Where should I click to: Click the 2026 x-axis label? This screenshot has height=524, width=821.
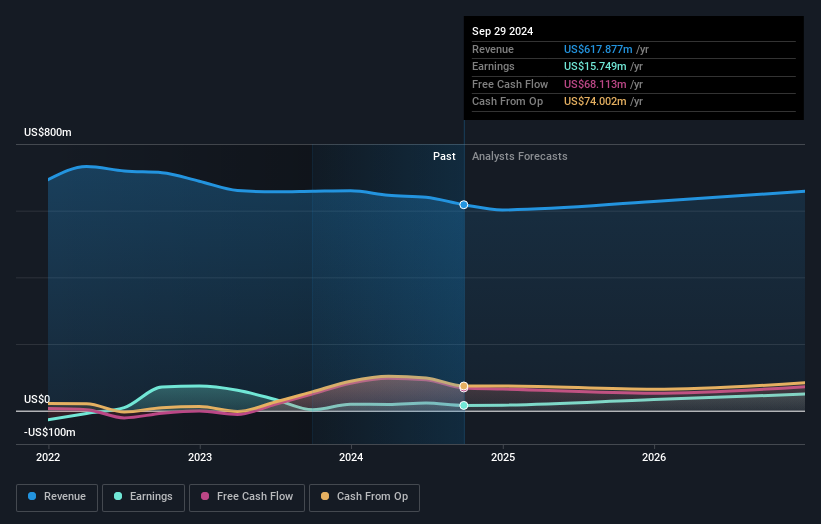click(654, 457)
